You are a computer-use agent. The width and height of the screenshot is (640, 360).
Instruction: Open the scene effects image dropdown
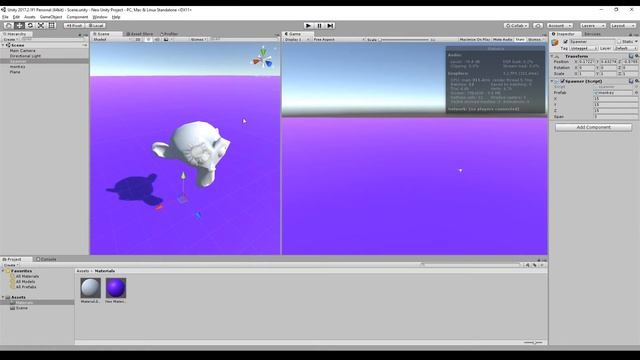point(167,40)
